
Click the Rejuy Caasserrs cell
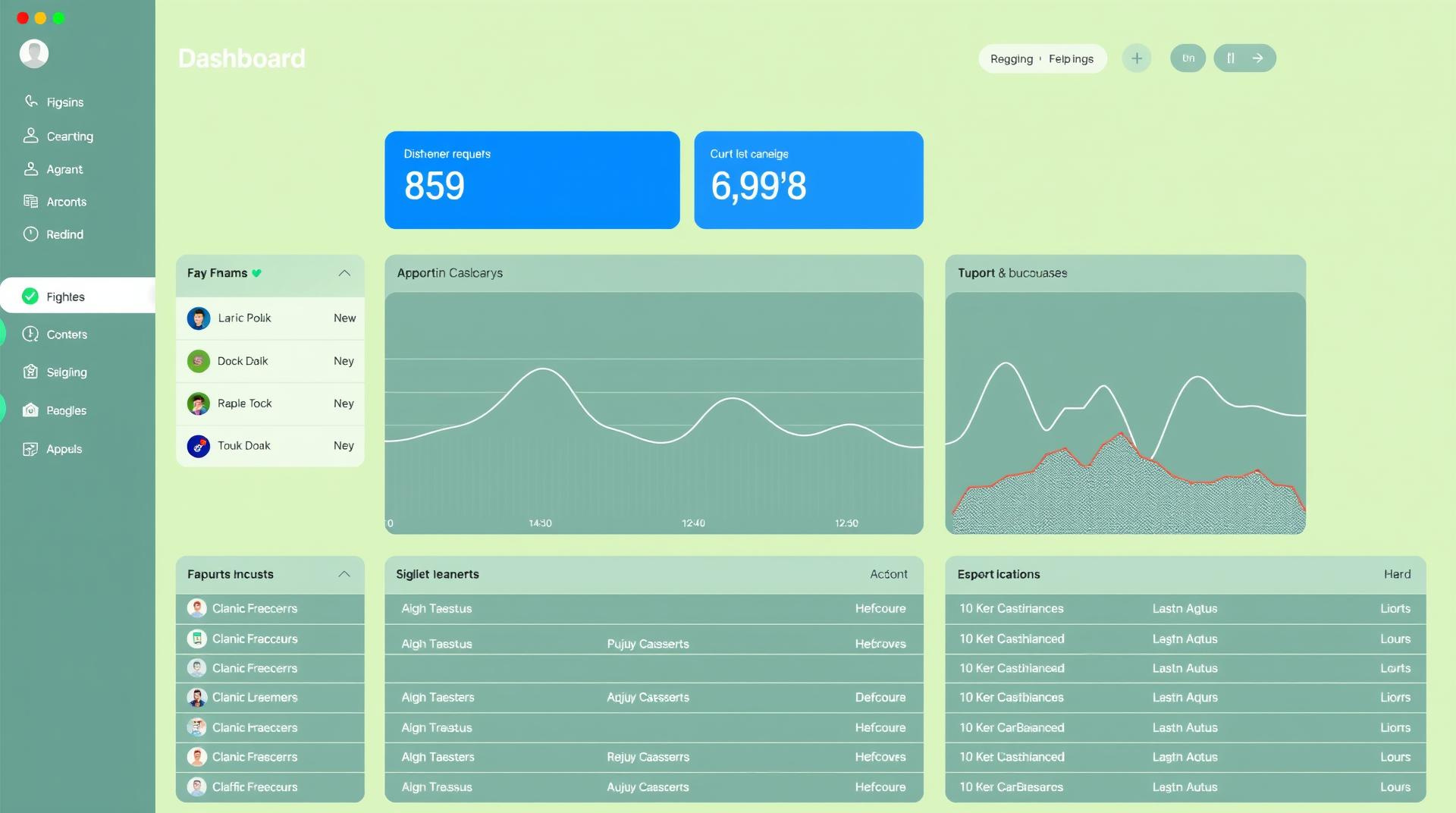pyautogui.click(x=648, y=757)
